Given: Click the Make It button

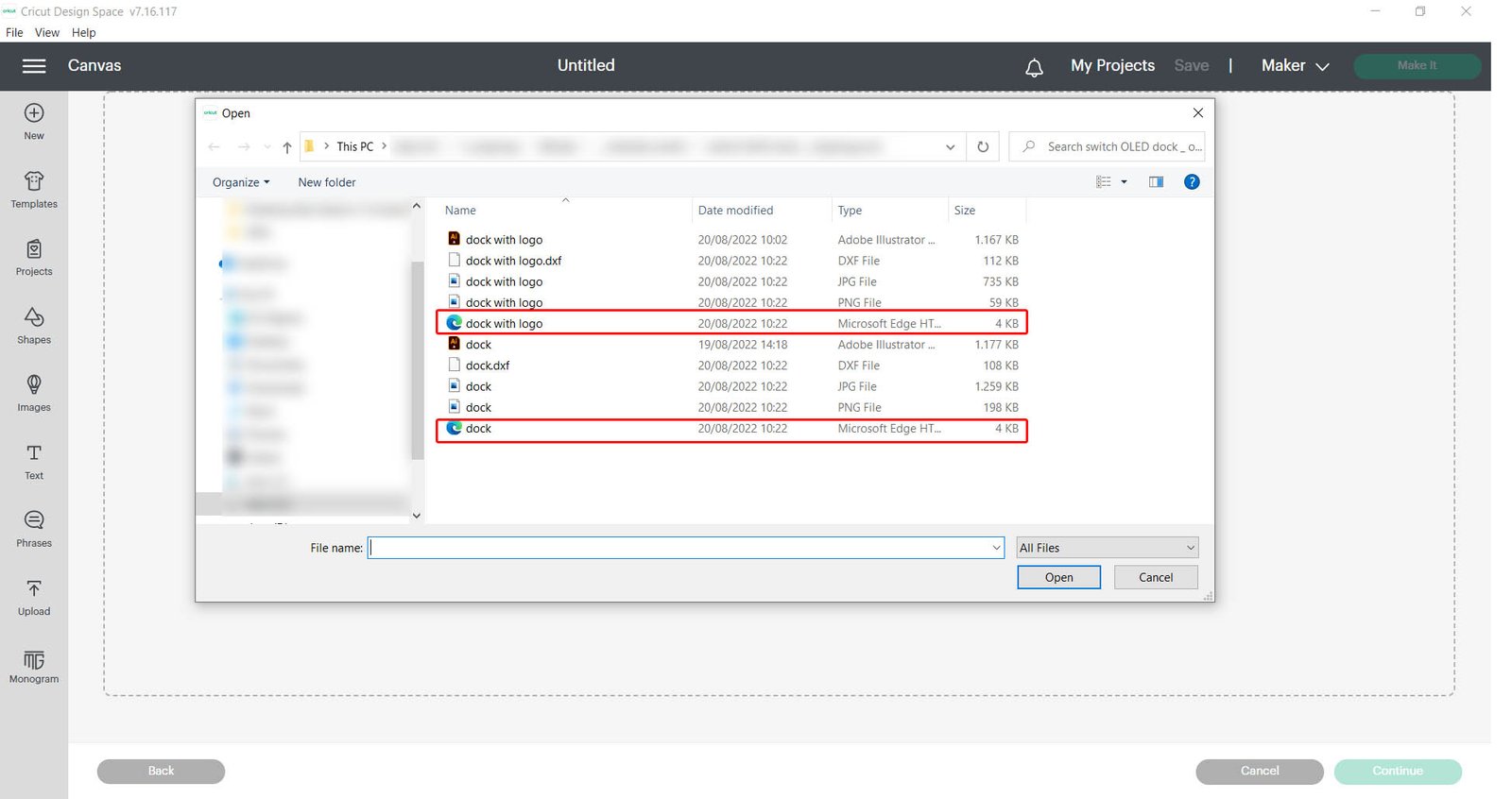Looking at the screenshot, I should tap(1417, 66).
